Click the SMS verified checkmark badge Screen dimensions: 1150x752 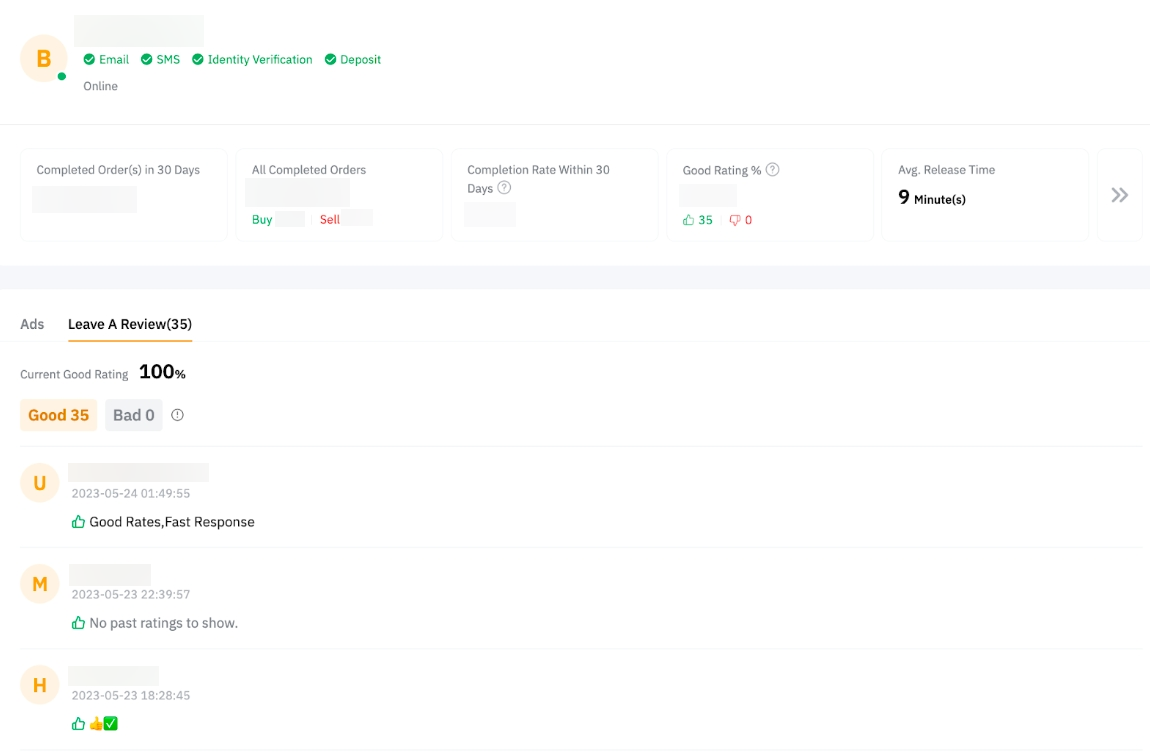pyautogui.click(x=160, y=60)
